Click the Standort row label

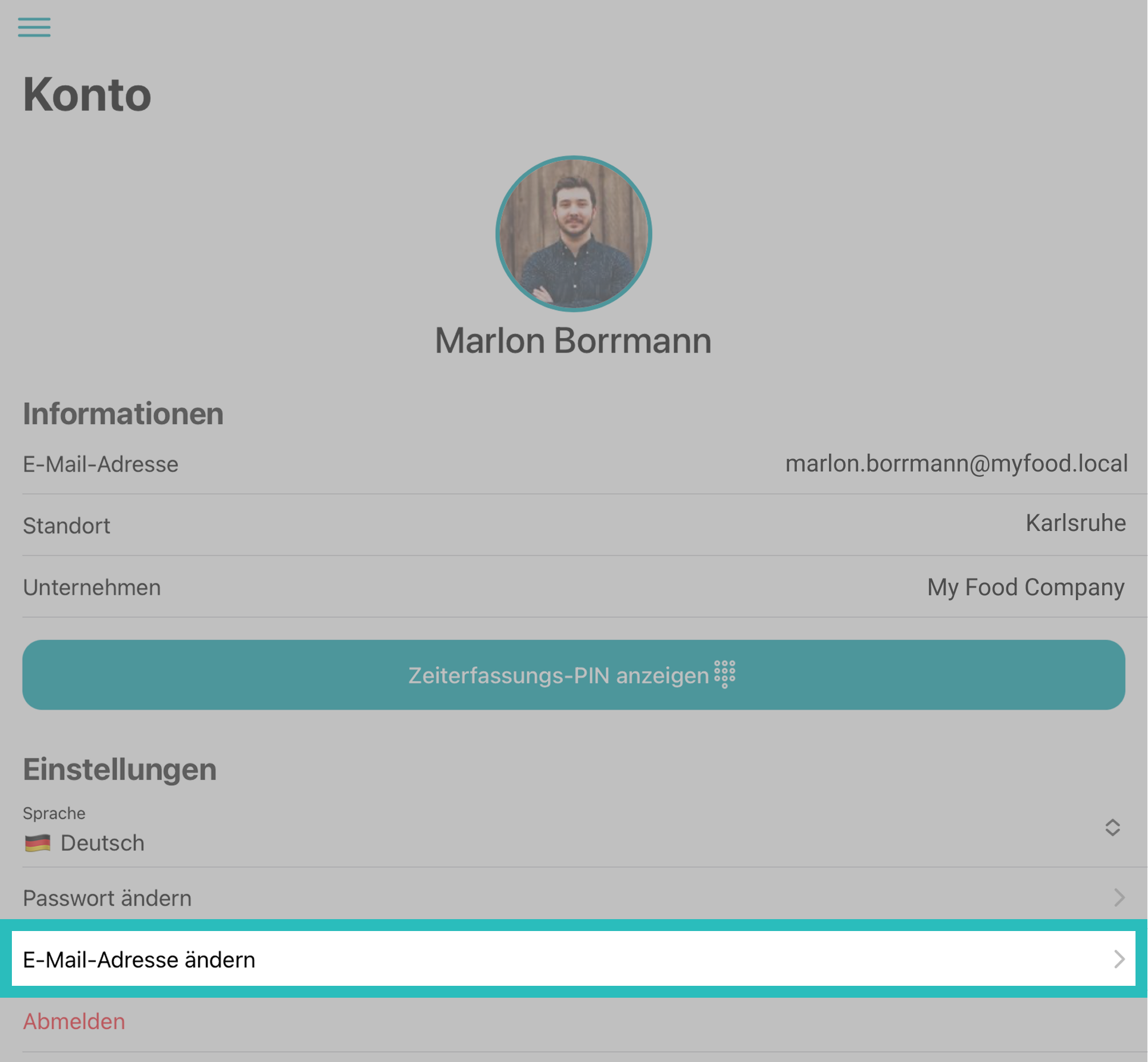click(67, 526)
